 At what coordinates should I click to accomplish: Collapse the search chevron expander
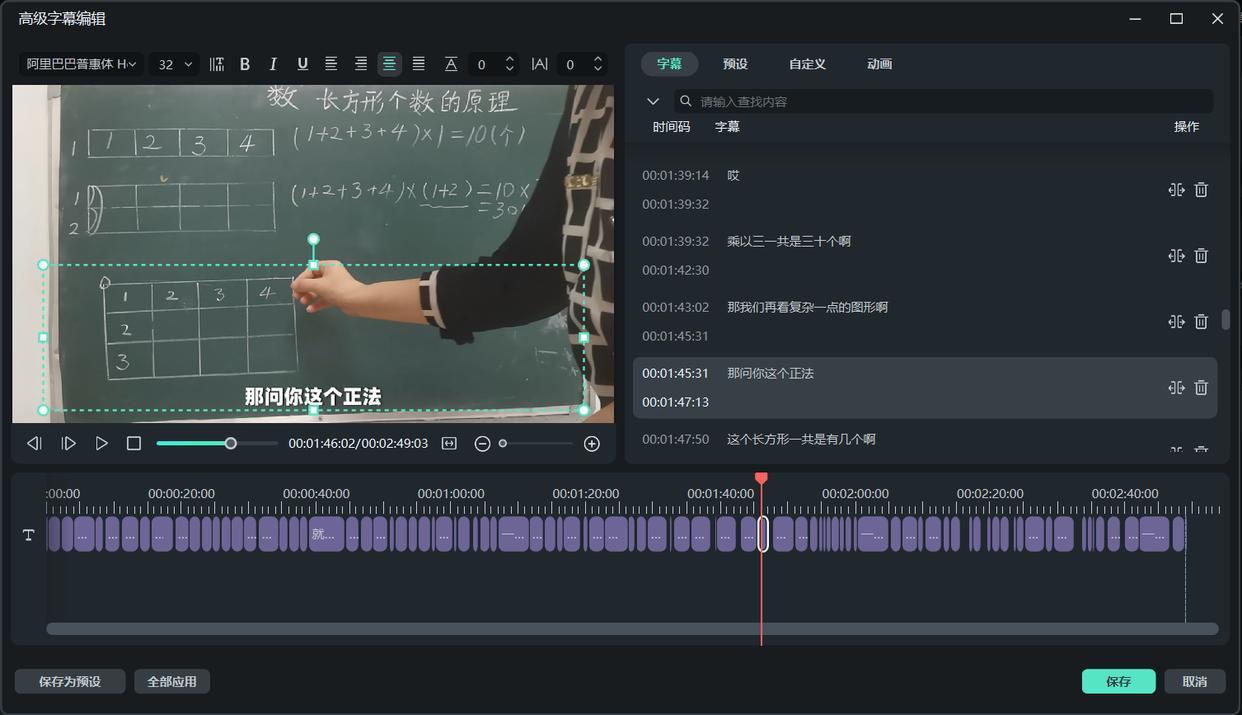[653, 101]
